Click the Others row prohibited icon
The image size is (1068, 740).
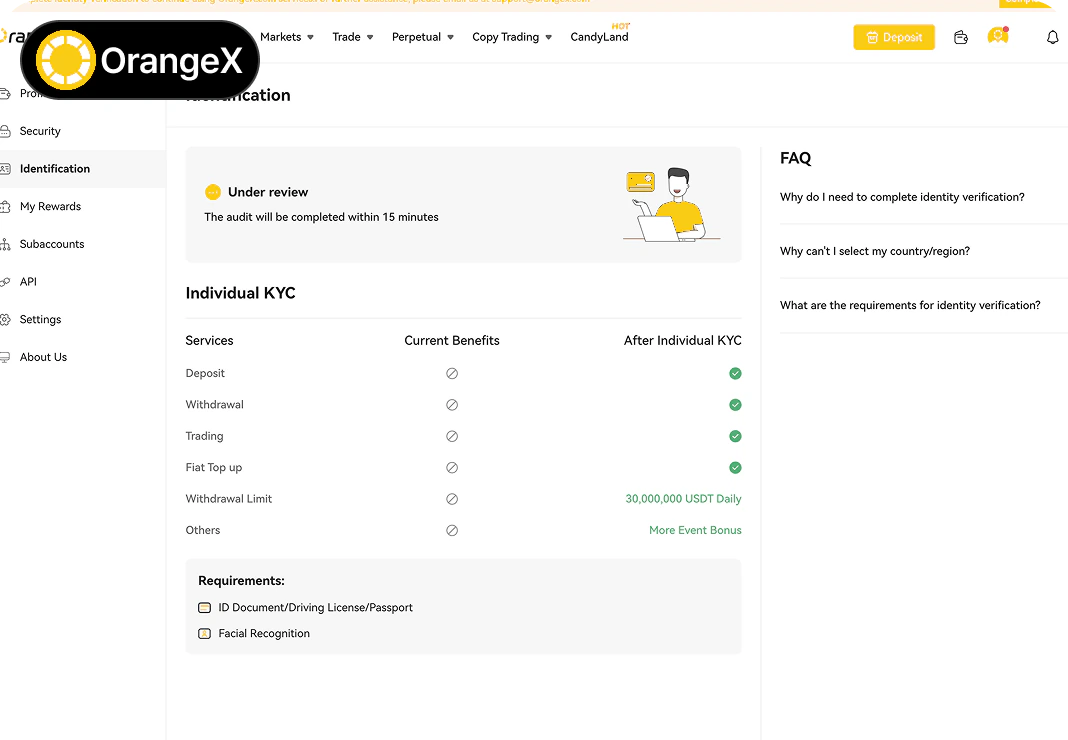452,530
